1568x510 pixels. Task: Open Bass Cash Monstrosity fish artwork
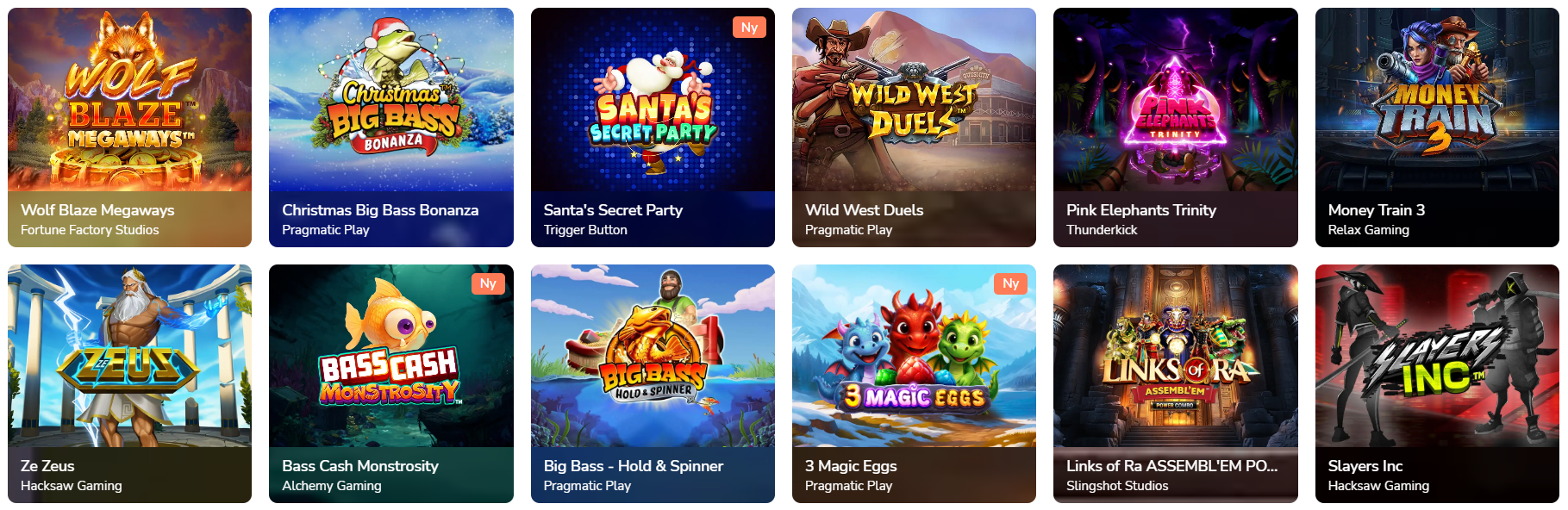pyautogui.click(x=390, y=356)
